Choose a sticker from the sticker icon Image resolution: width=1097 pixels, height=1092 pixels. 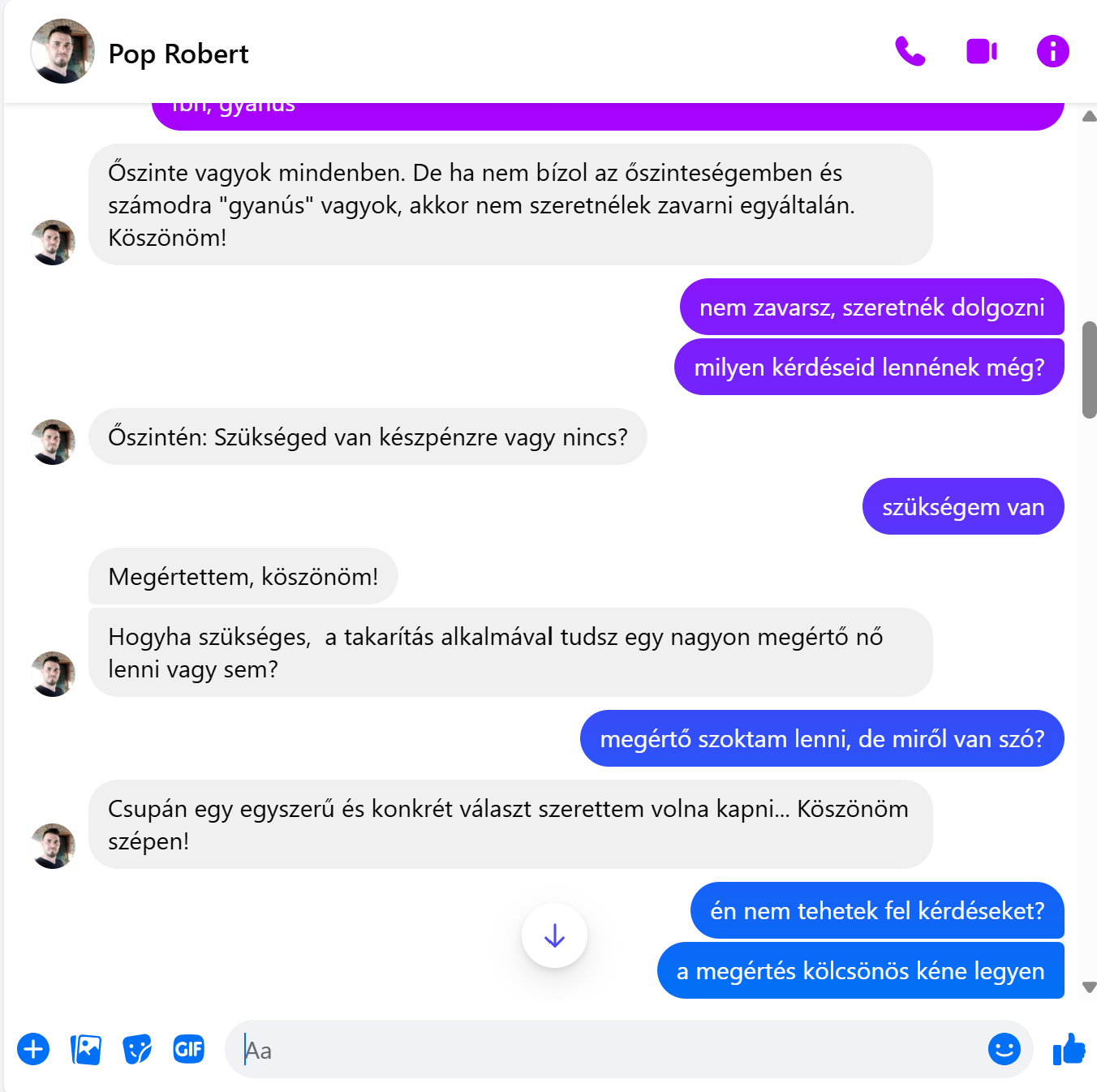click(x=137, y=1049)
